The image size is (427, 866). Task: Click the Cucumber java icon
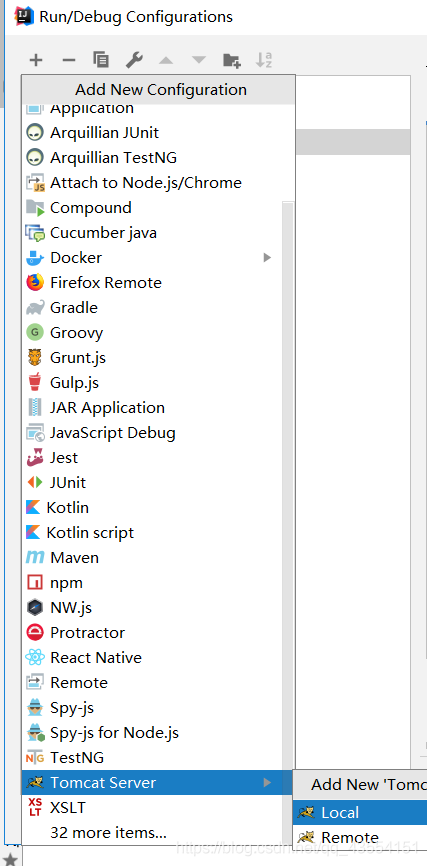tap(35, 233)
